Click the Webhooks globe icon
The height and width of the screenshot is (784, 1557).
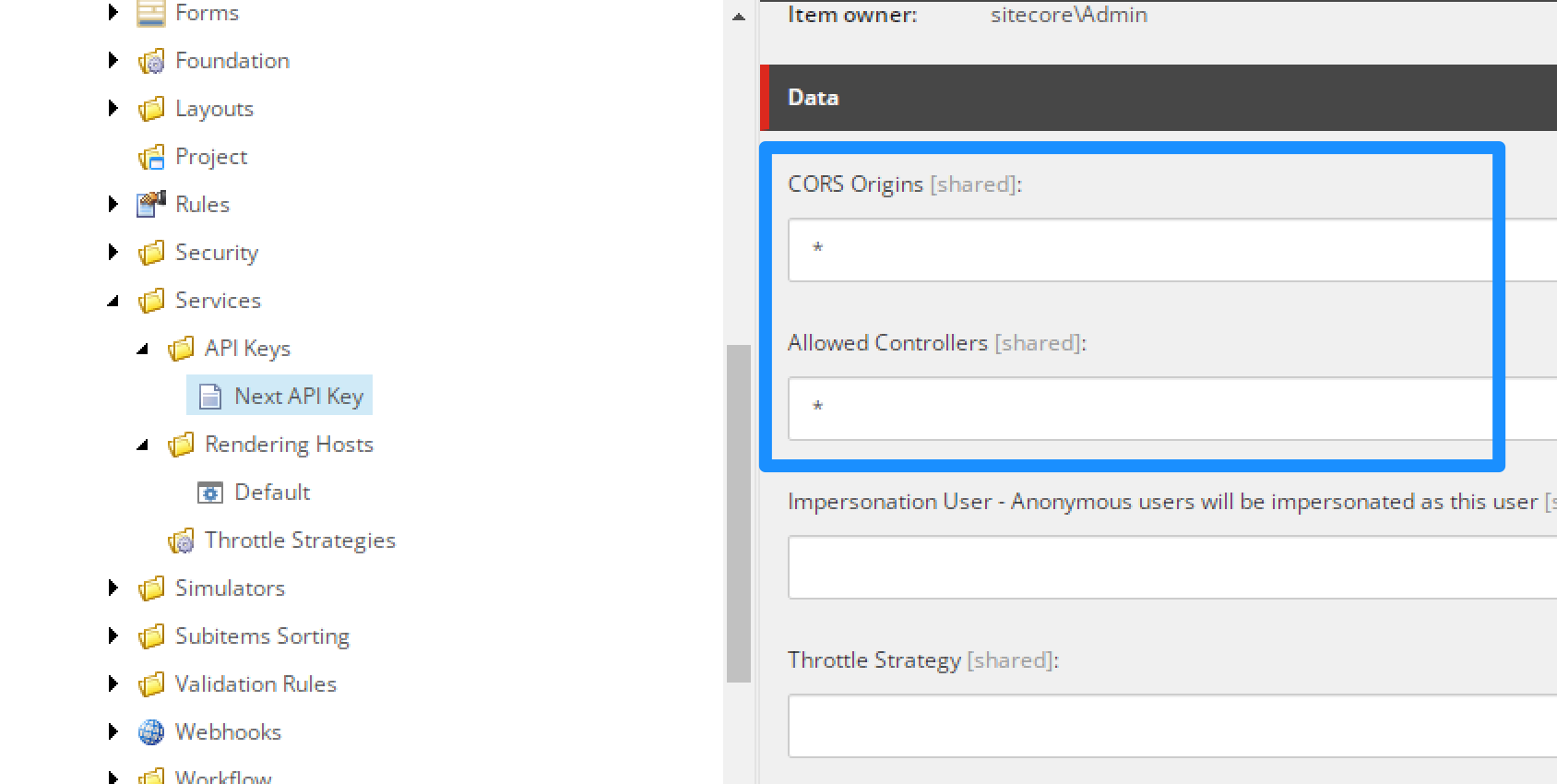(151, 732)
